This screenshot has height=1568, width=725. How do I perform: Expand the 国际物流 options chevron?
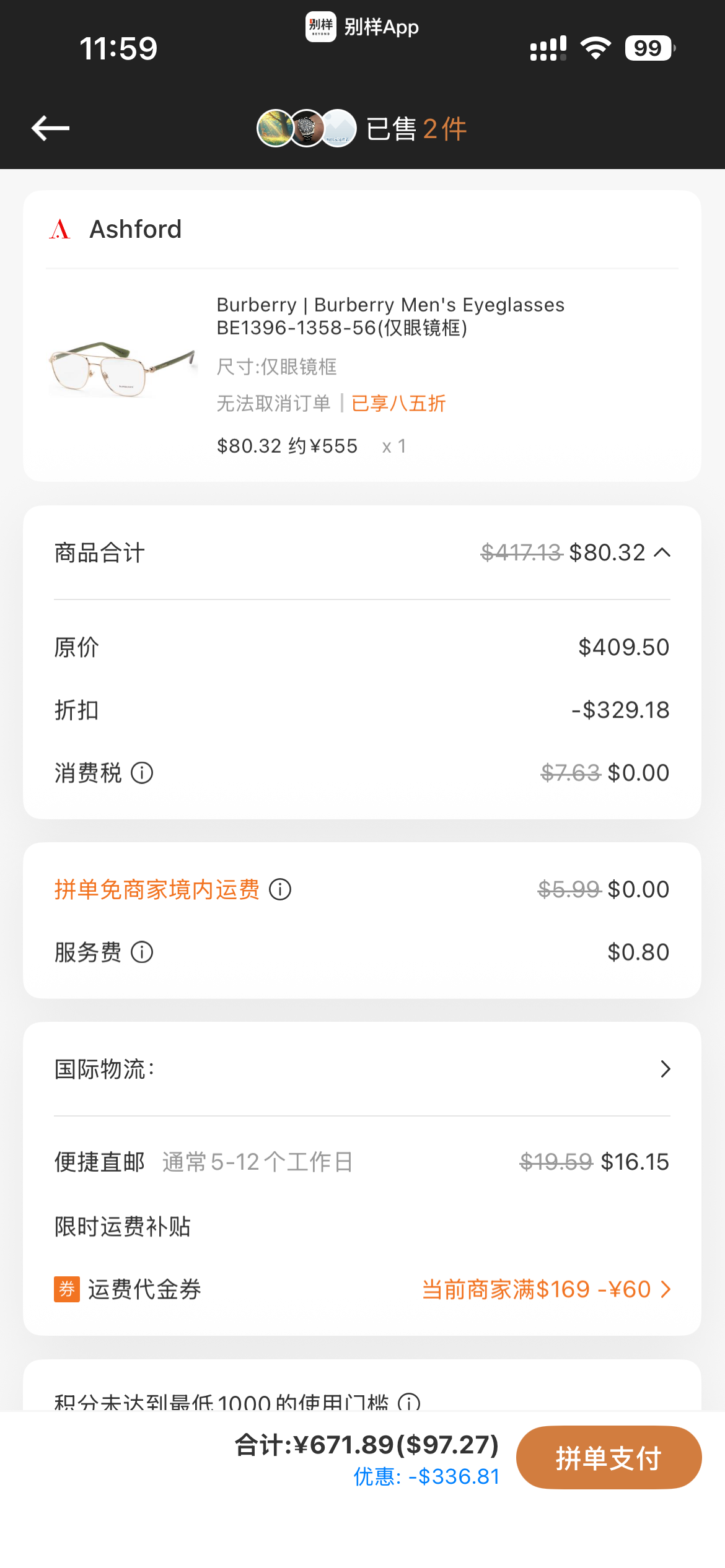tap(666, 1069)
